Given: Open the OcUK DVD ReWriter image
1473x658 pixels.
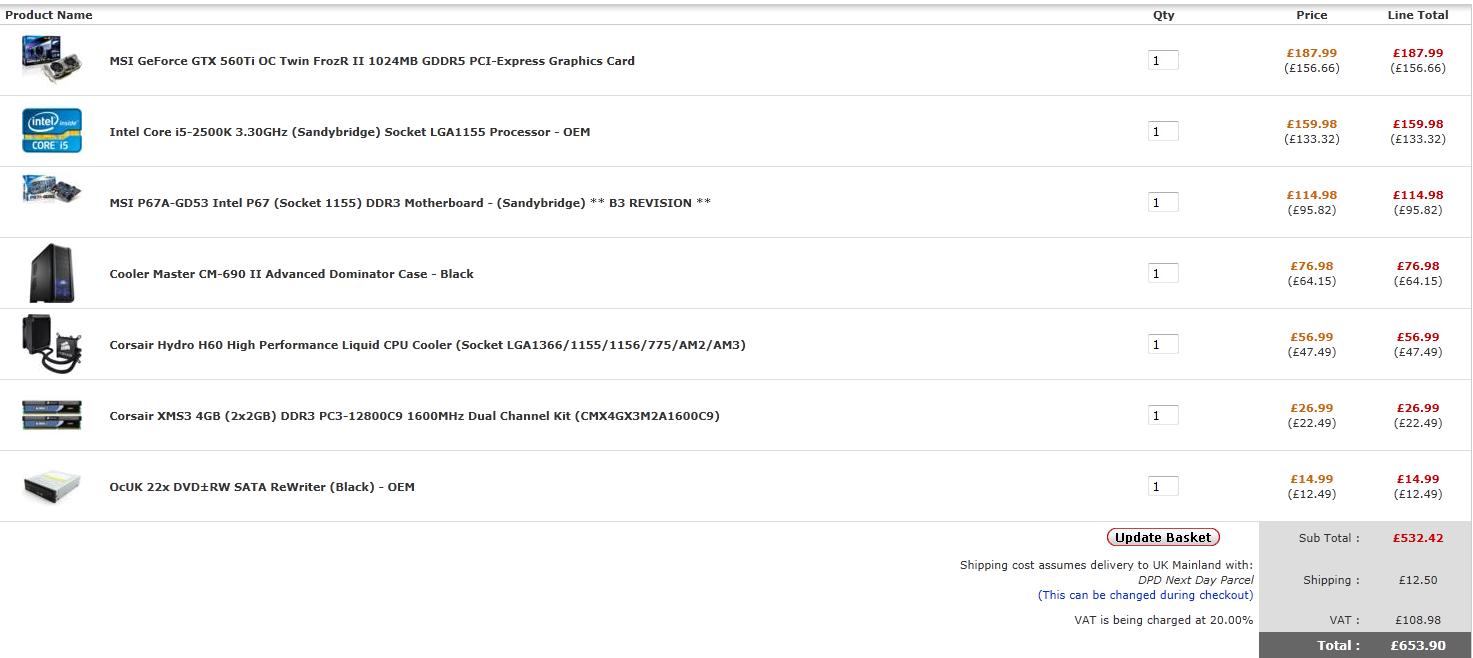Looking at the screenshot, I should [52, 486].
